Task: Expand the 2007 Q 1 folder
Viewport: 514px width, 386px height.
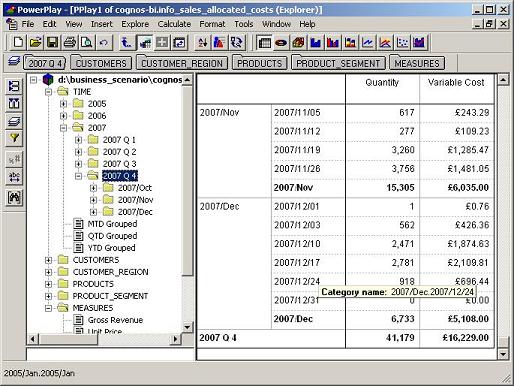Action: 78,140
